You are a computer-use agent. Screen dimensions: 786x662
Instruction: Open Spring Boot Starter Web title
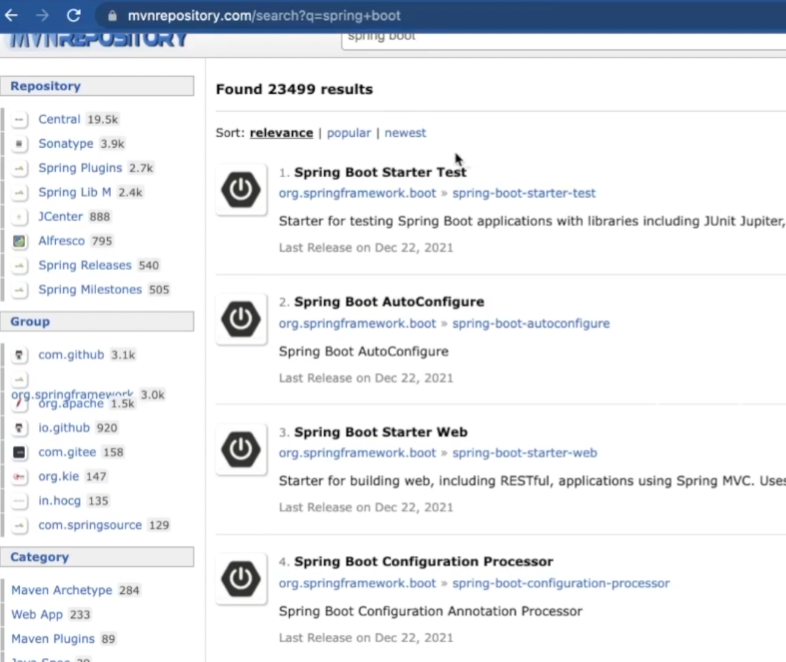coord(380,432)
